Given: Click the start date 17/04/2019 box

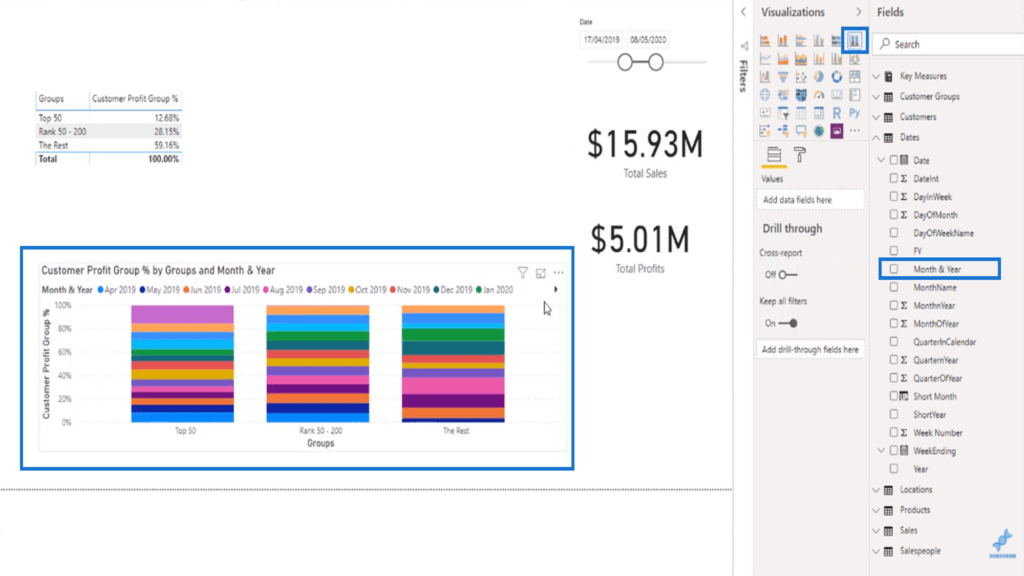Looking at the screenshot, I should click(601, 40).
